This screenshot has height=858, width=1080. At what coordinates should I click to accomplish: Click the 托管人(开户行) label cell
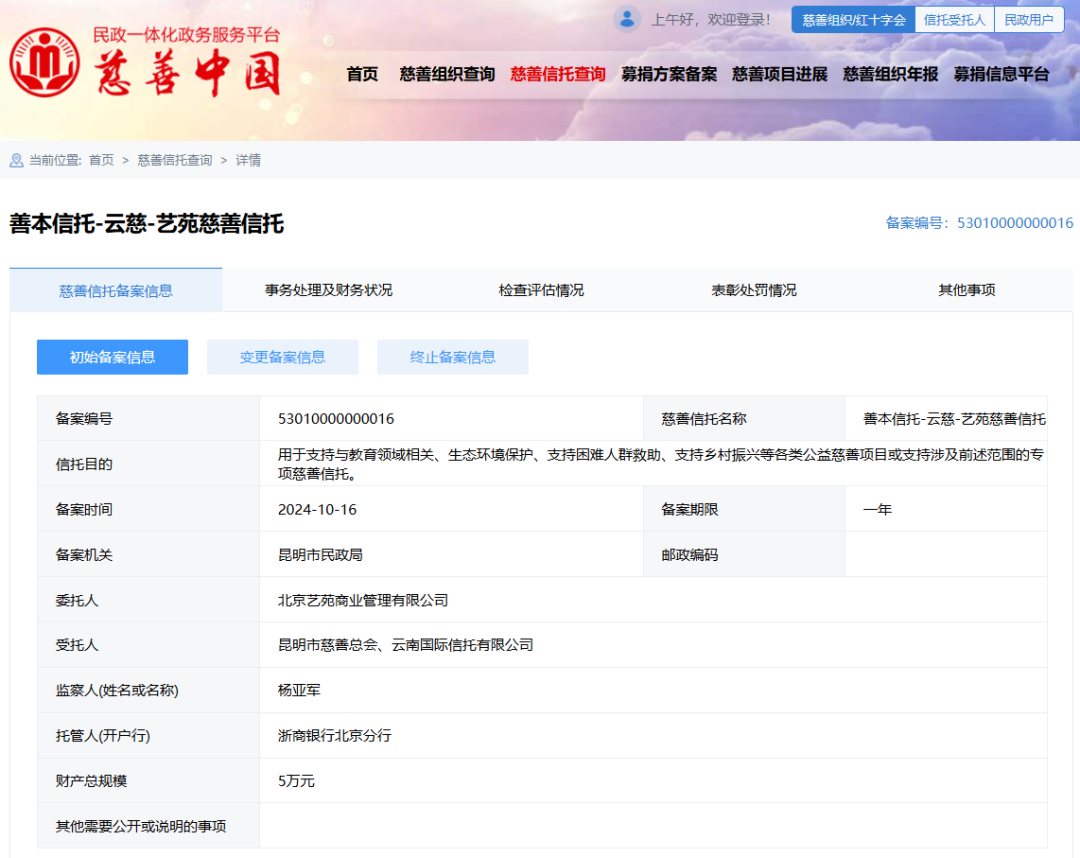tap(148, 735)
